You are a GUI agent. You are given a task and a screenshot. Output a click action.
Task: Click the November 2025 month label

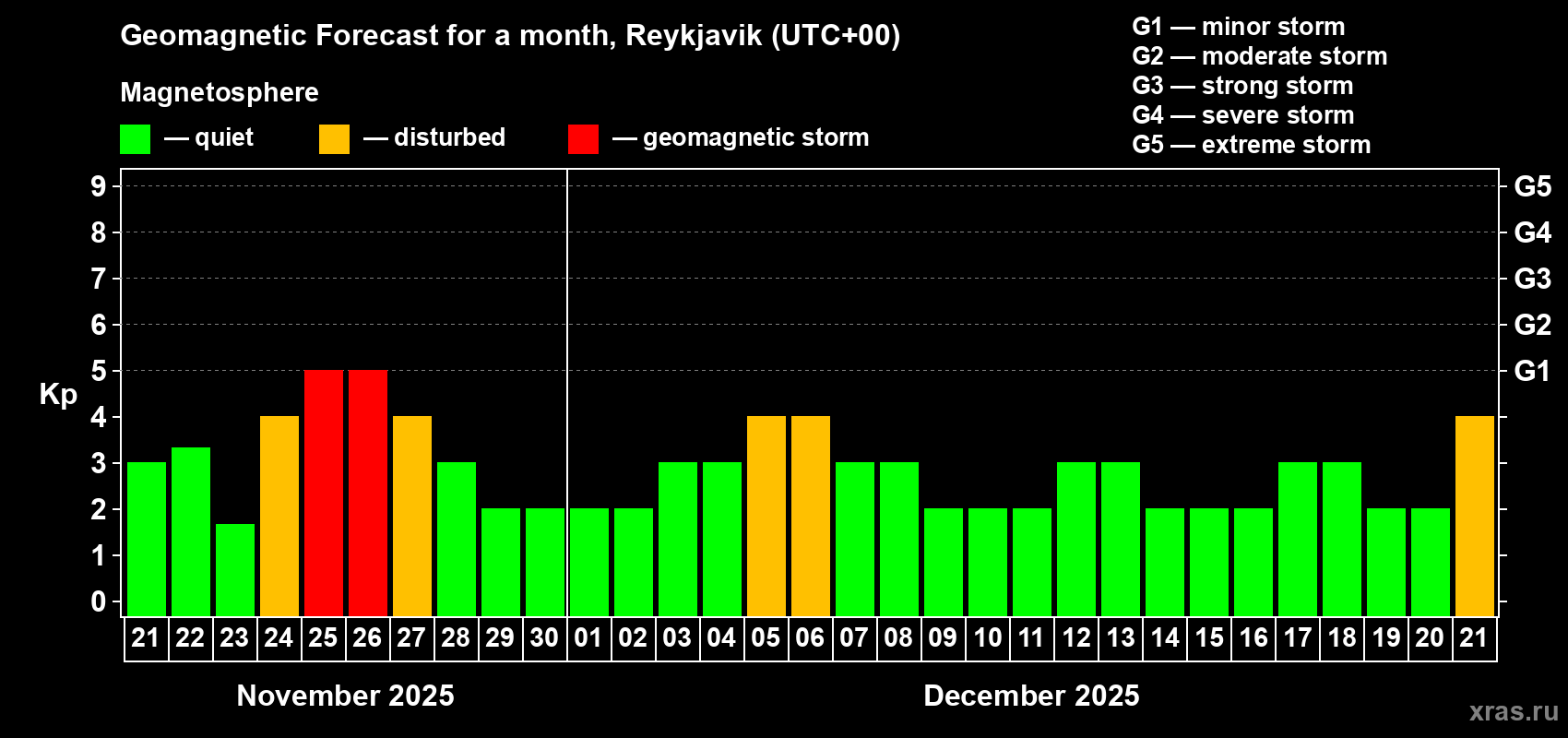[x=345, y=696]
